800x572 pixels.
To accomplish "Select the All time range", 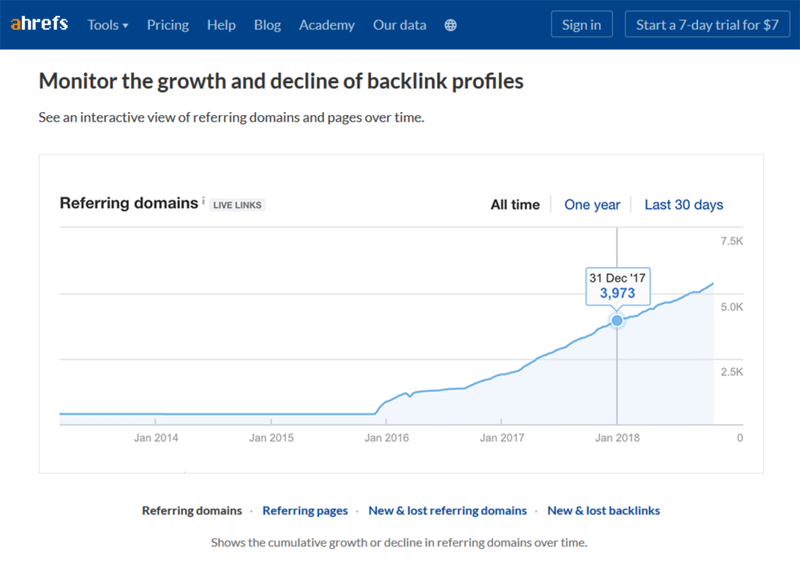I will (x=515, y=205).
